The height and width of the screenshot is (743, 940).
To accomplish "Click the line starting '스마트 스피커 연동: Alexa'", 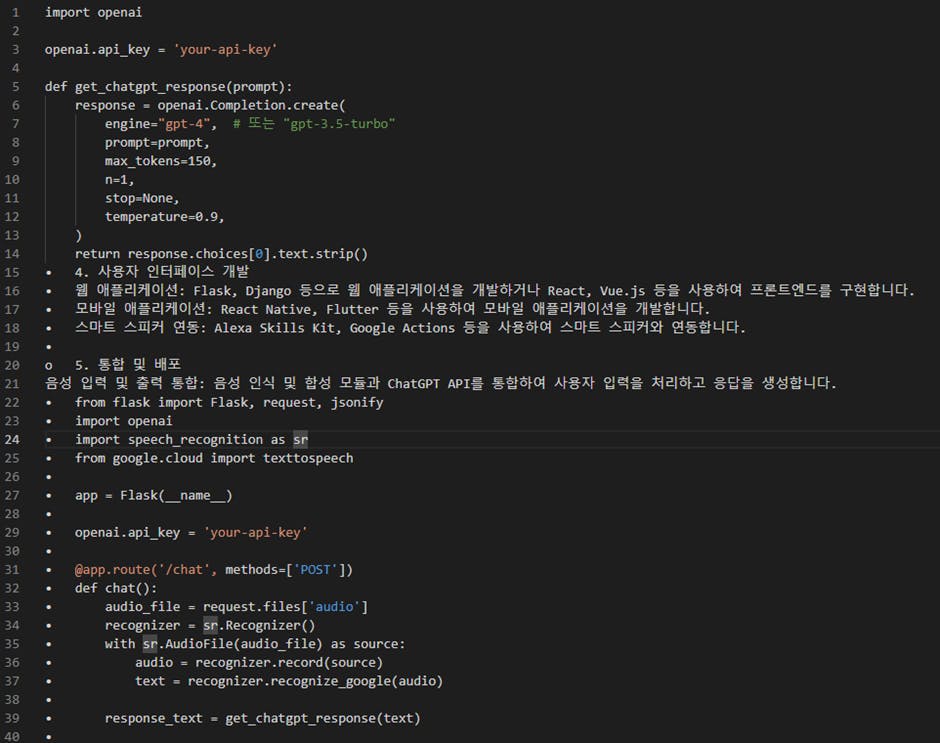I will [410, 328].
